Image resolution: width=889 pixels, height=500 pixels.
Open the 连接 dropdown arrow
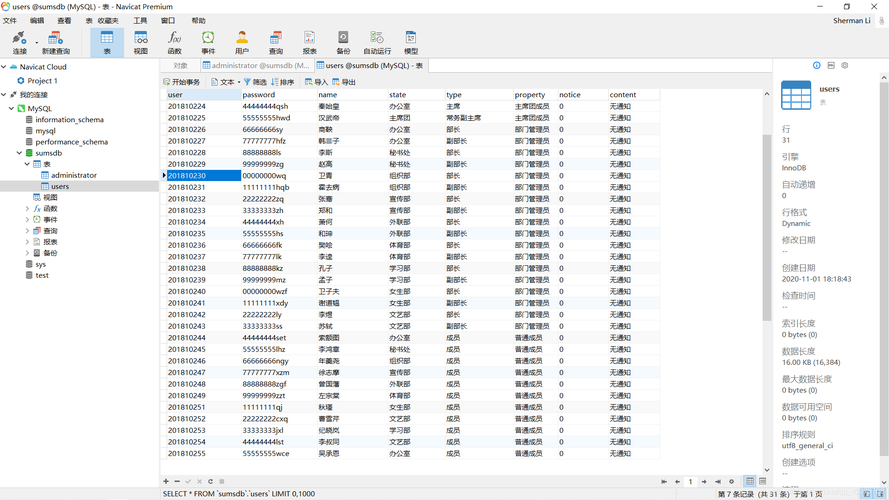click(37, 43)
